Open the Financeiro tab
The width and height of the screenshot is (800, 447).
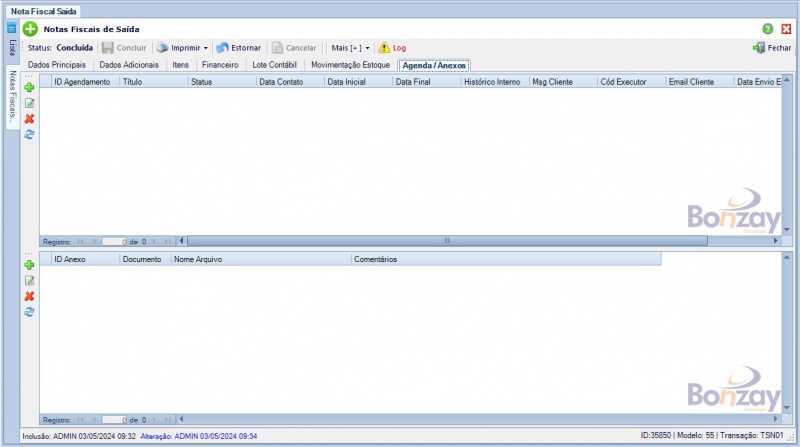click(x=220, y=64)
